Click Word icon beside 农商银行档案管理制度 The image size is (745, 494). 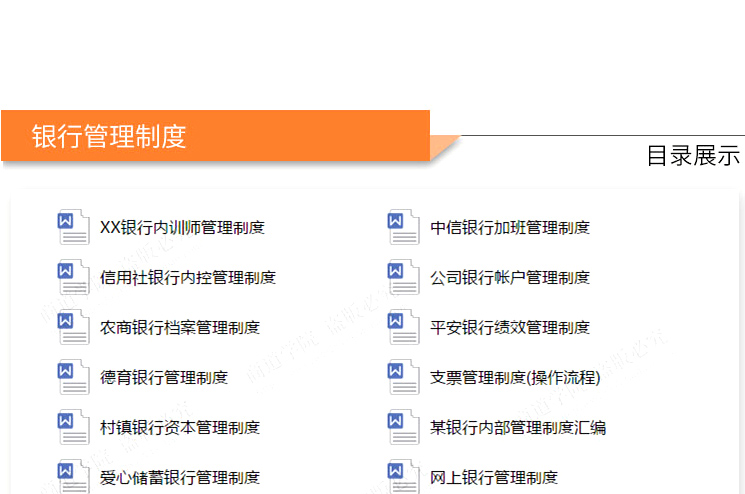pyautogui.click(x=73, y=327)
